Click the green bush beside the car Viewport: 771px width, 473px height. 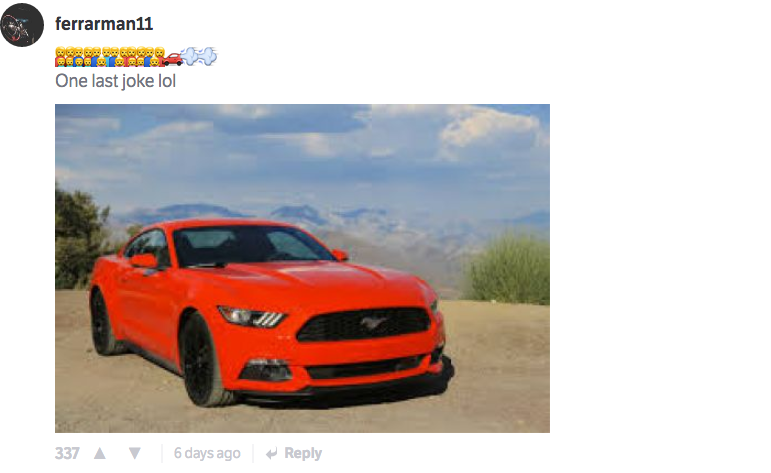tap(508, 268)
